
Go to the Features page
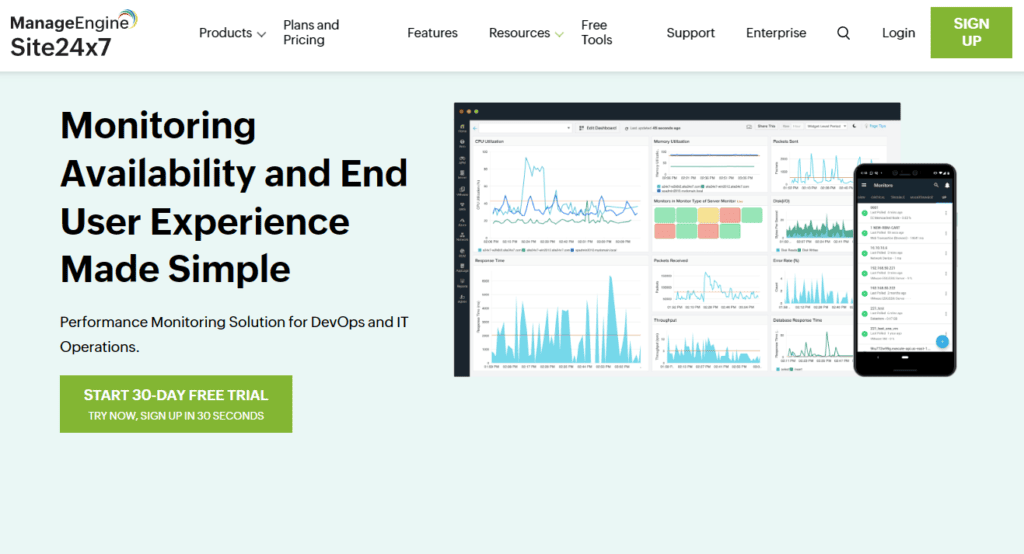pyautogui.click(x=432, y=33)
